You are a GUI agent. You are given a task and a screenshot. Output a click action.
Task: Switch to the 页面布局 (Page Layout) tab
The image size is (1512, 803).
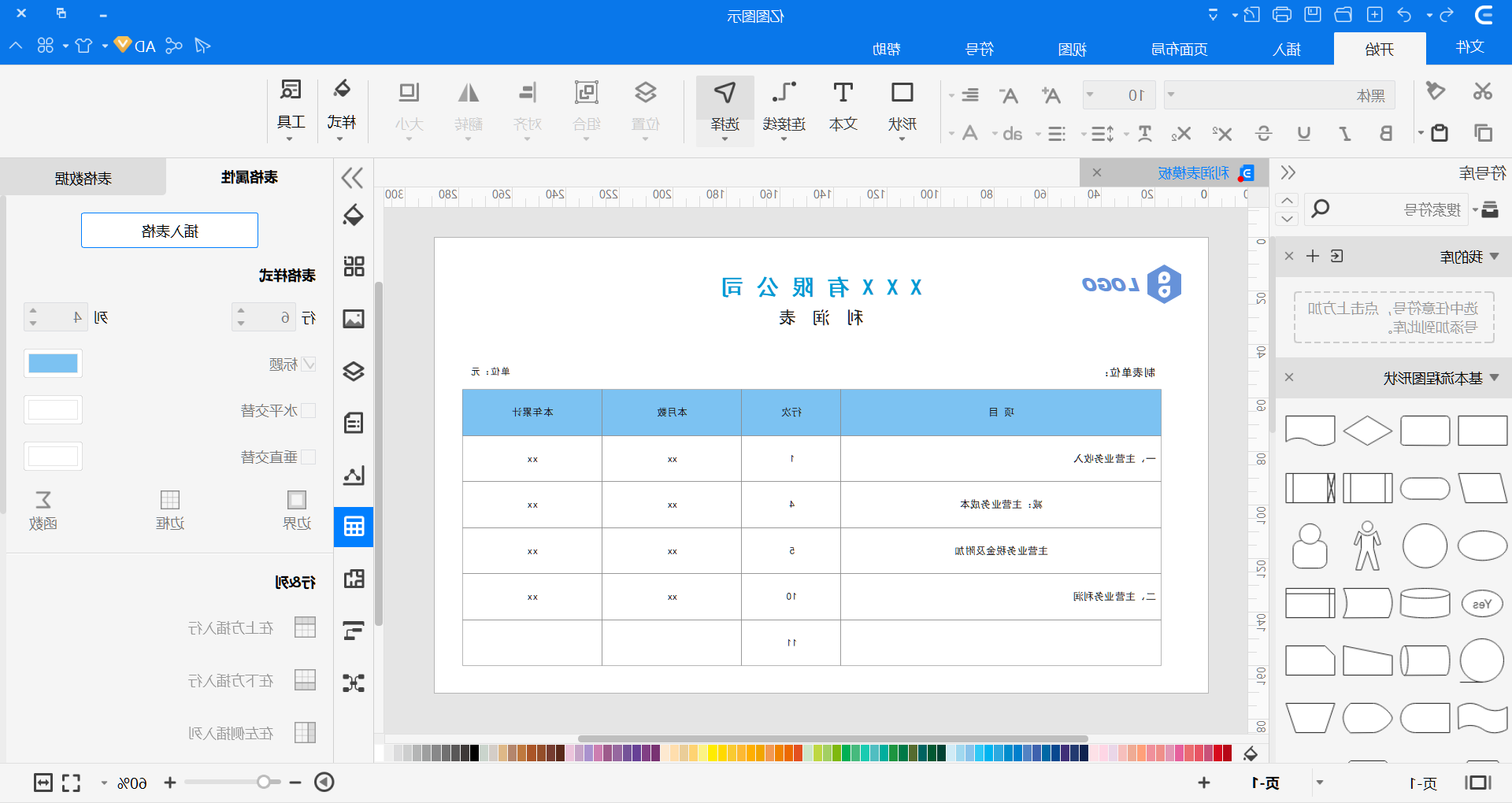(x=1180, y=49)
